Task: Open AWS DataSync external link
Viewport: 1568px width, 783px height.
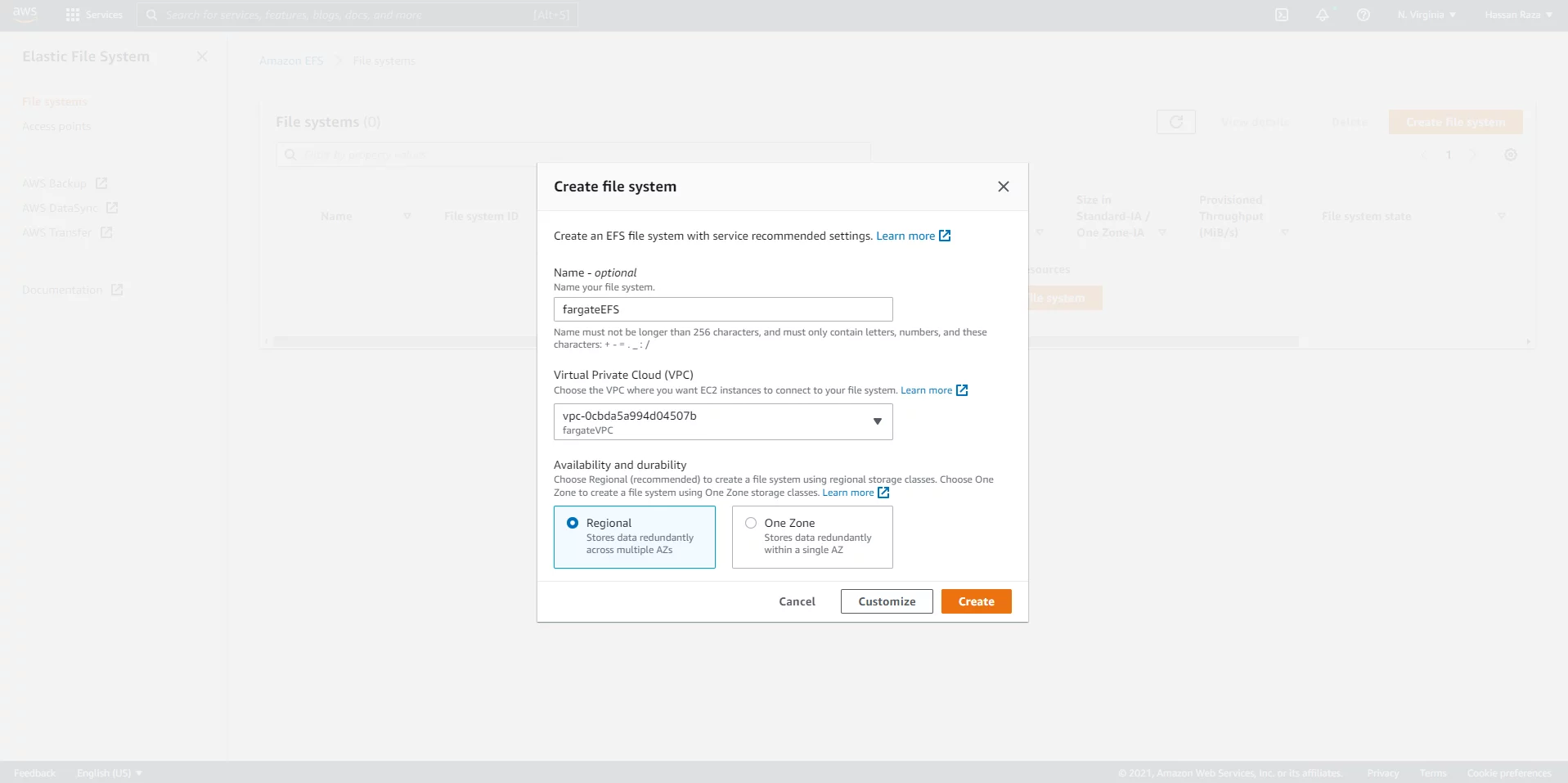Action: [x=70, y=208]
